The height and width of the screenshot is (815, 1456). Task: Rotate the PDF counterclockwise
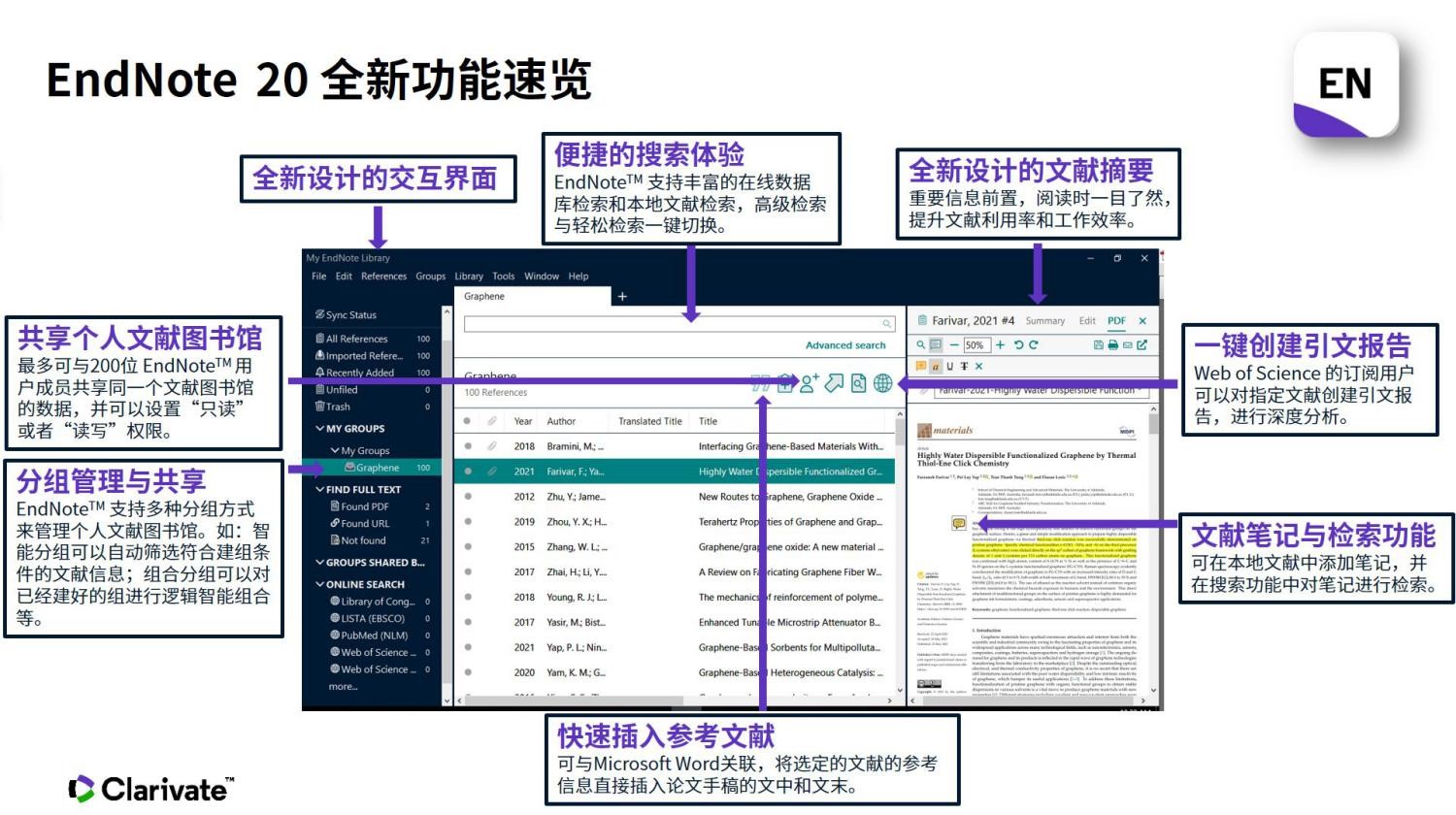tap(1018, 344)
